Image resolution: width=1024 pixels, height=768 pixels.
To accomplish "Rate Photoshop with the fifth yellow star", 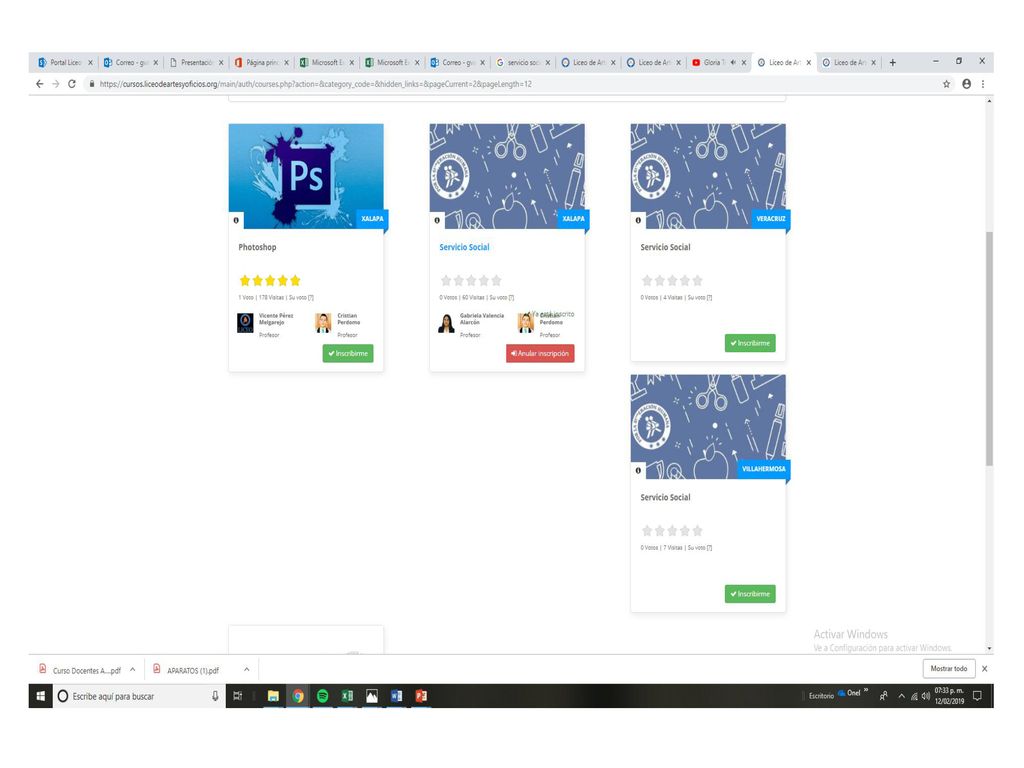I will pyautogui.click(x=295, y=281).
